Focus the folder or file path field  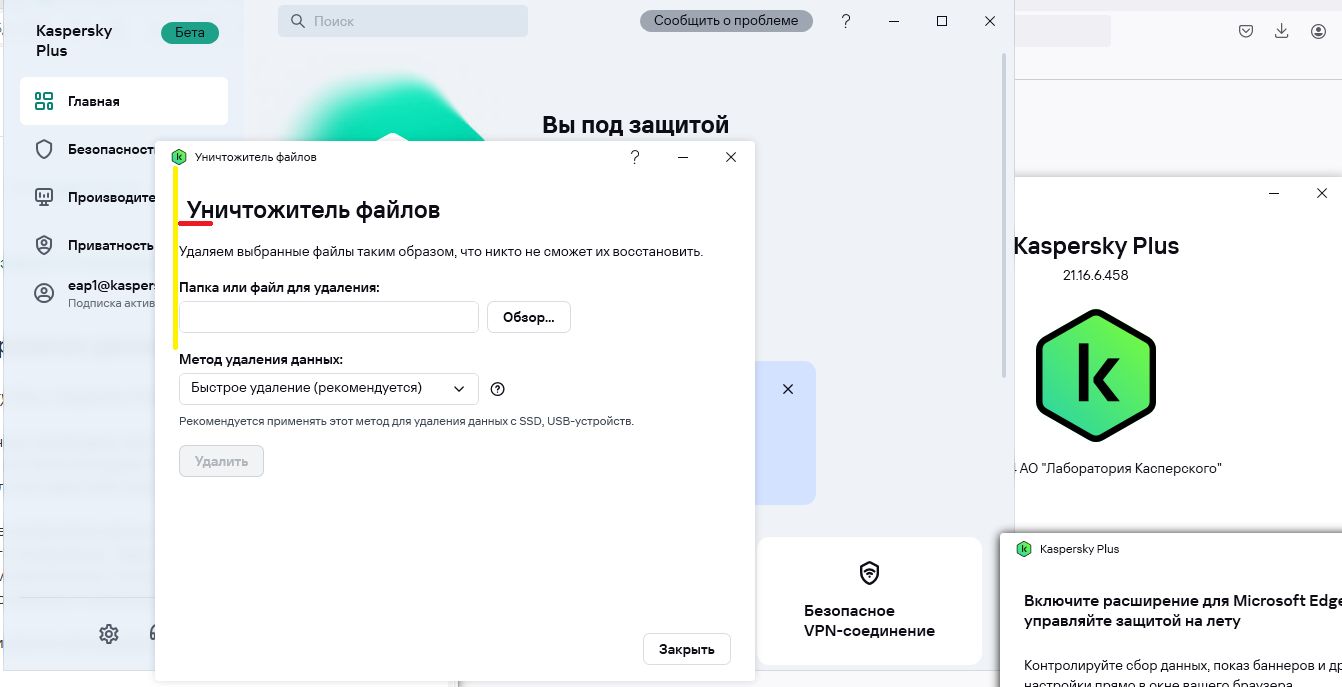pos(329,317)
